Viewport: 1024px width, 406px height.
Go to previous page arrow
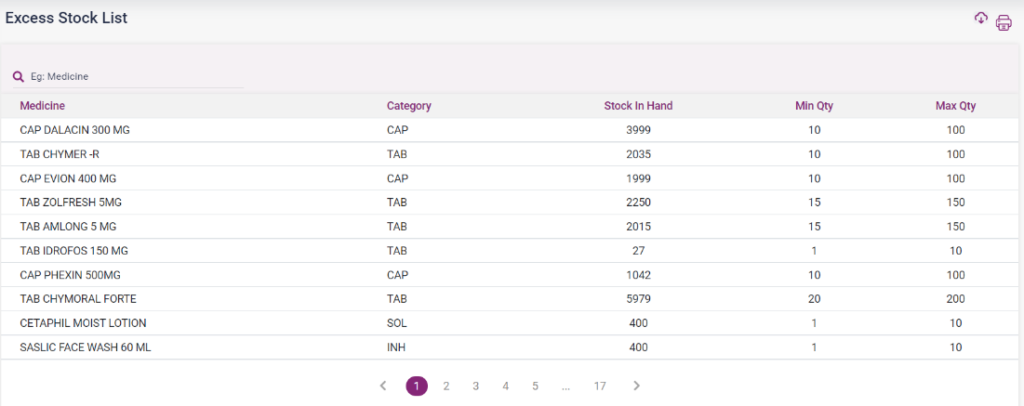tap(383, 386)
